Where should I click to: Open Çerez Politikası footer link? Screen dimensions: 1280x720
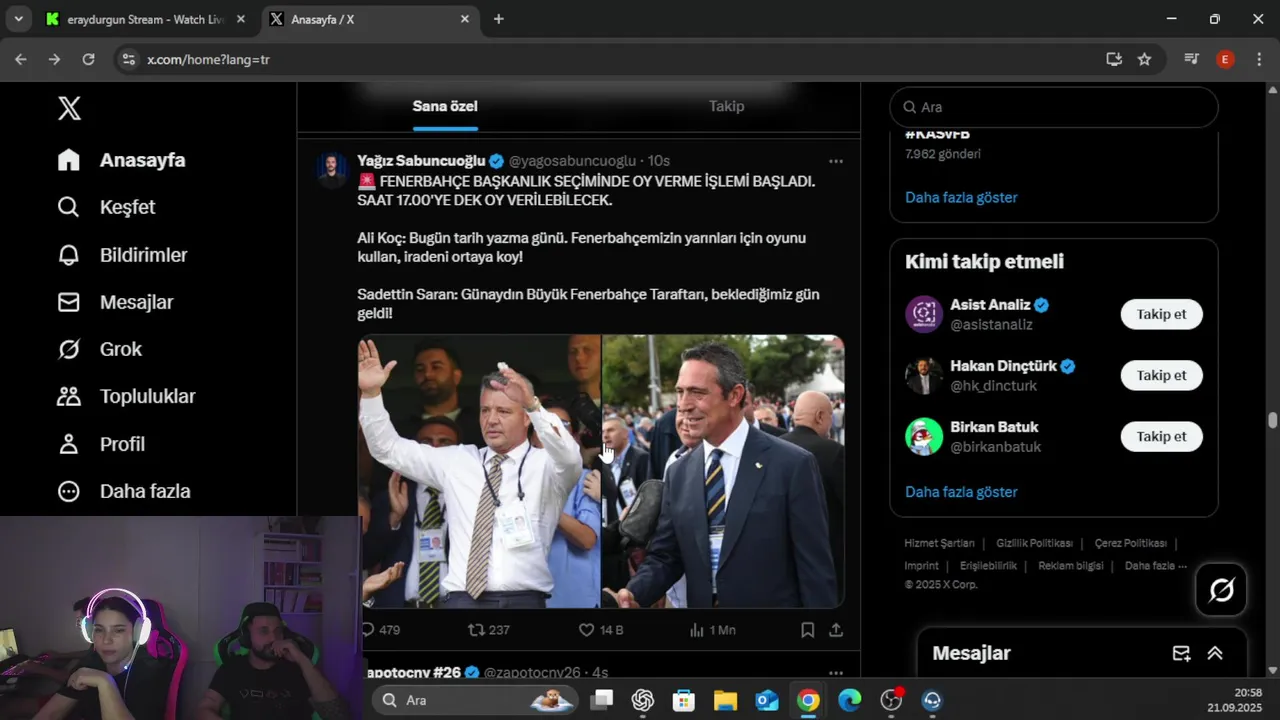coord(1130,543)
